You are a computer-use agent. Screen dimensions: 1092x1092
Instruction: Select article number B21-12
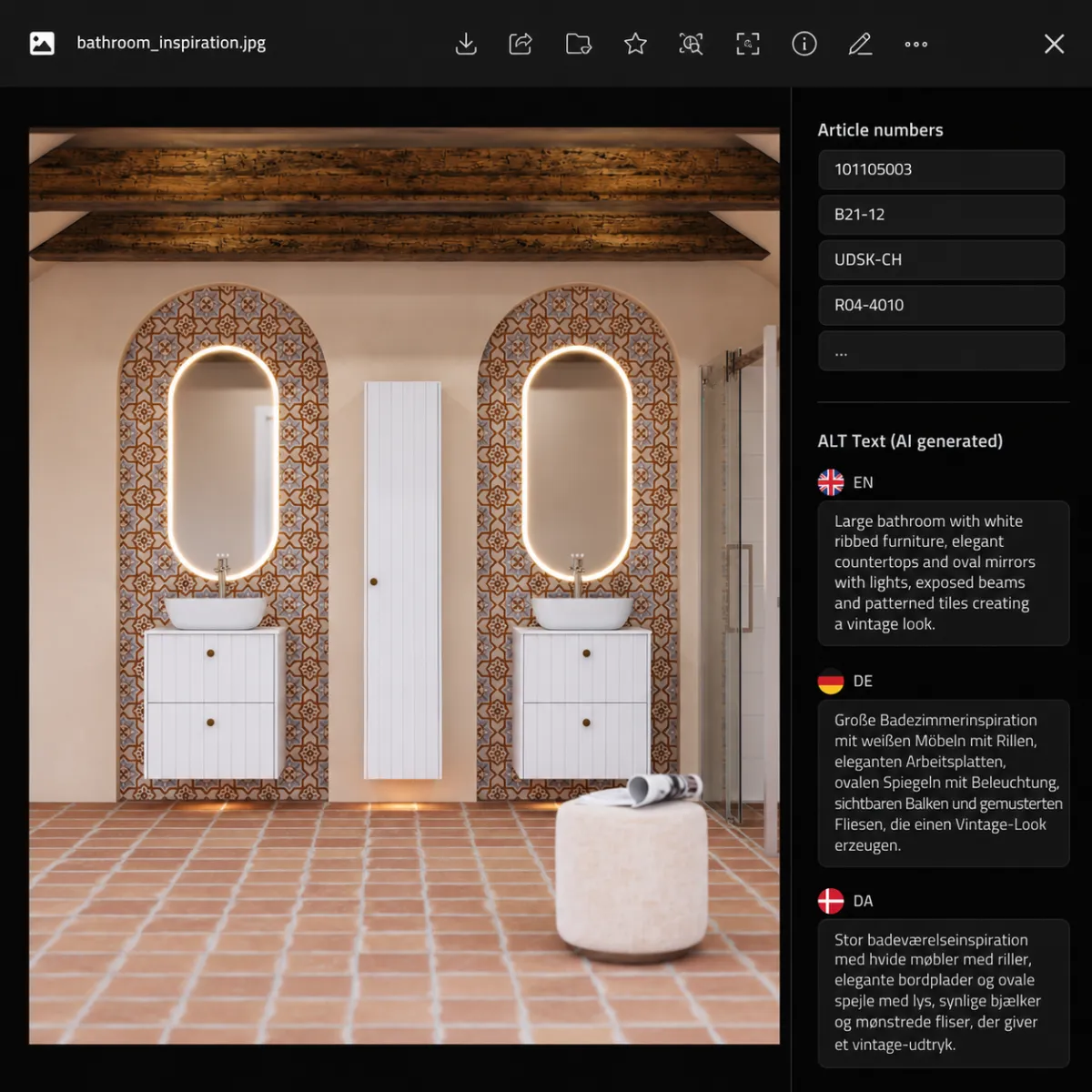click(x=942, y=215)
